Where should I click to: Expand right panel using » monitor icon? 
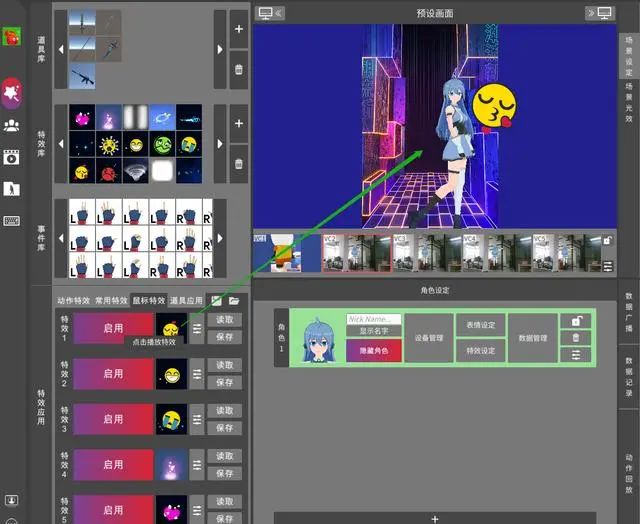(x=600, y=13)
